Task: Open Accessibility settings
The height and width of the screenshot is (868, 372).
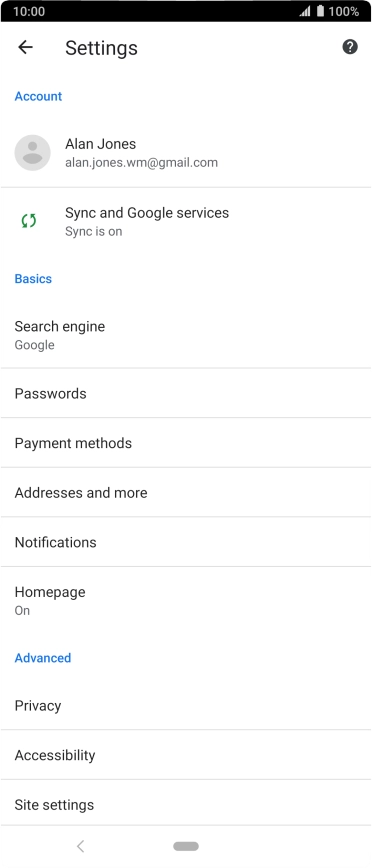Action: point(186,755)
